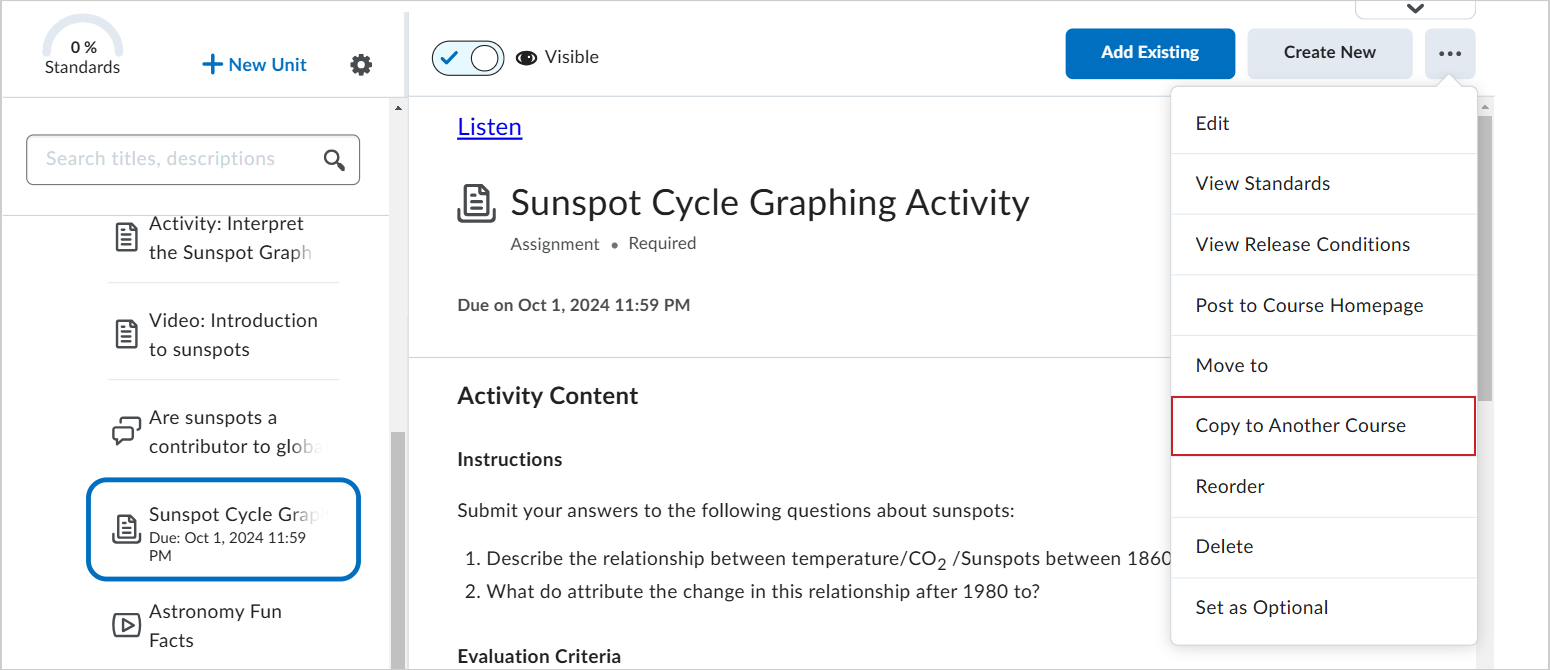The height and width of the screenshot is (670, 1550).
Task: Select Copy to Another Course
Action: point(1323,426)
